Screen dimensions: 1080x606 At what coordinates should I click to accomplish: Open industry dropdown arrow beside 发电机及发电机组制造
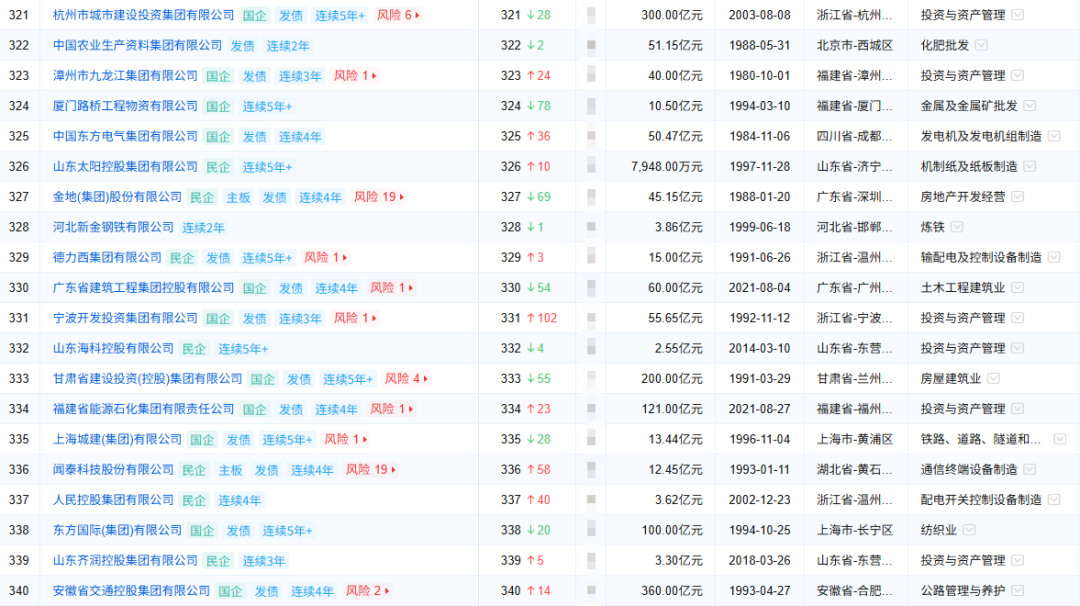(1054, 136)
